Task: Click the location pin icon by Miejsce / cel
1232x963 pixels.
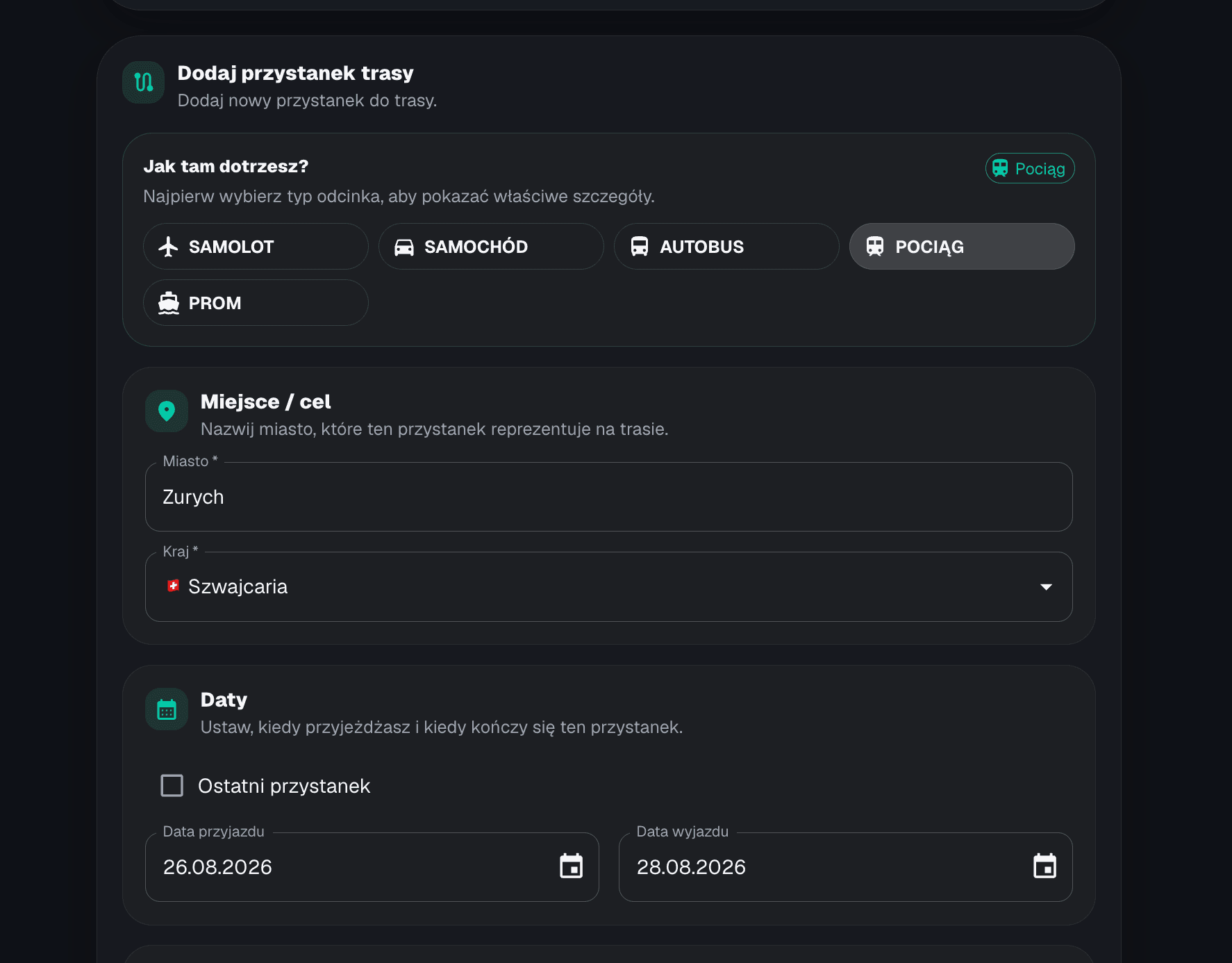Action: tap(167, 411)
